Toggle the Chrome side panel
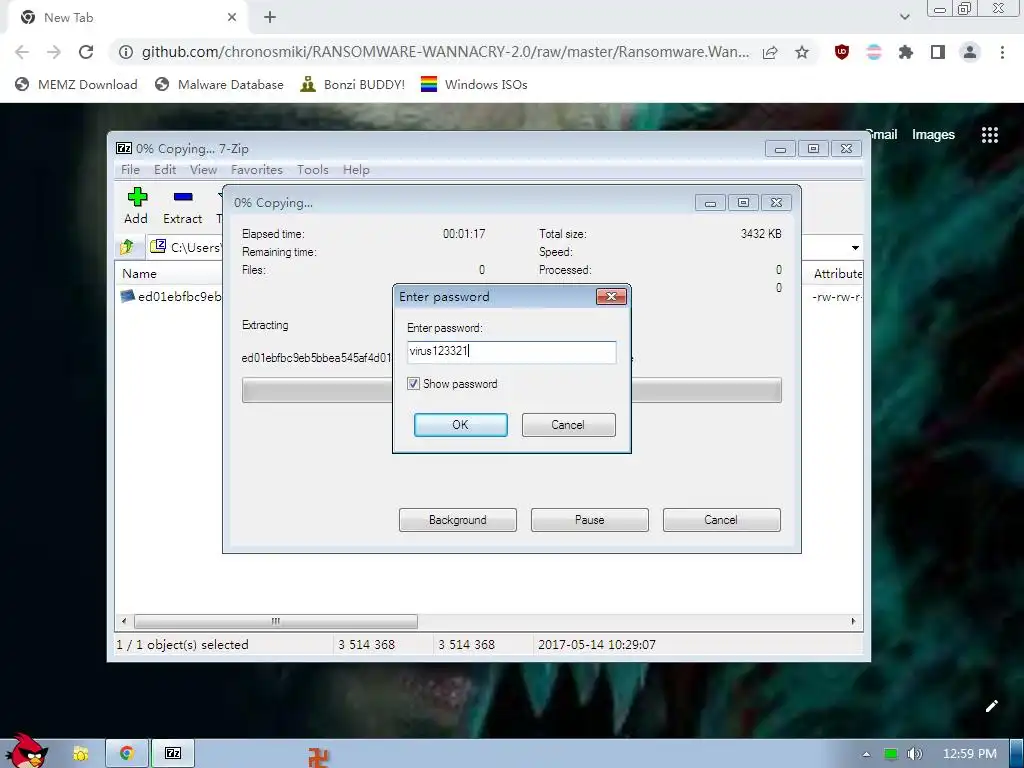Viewport: 1024px width, 768px height. (x=938, y=52)
